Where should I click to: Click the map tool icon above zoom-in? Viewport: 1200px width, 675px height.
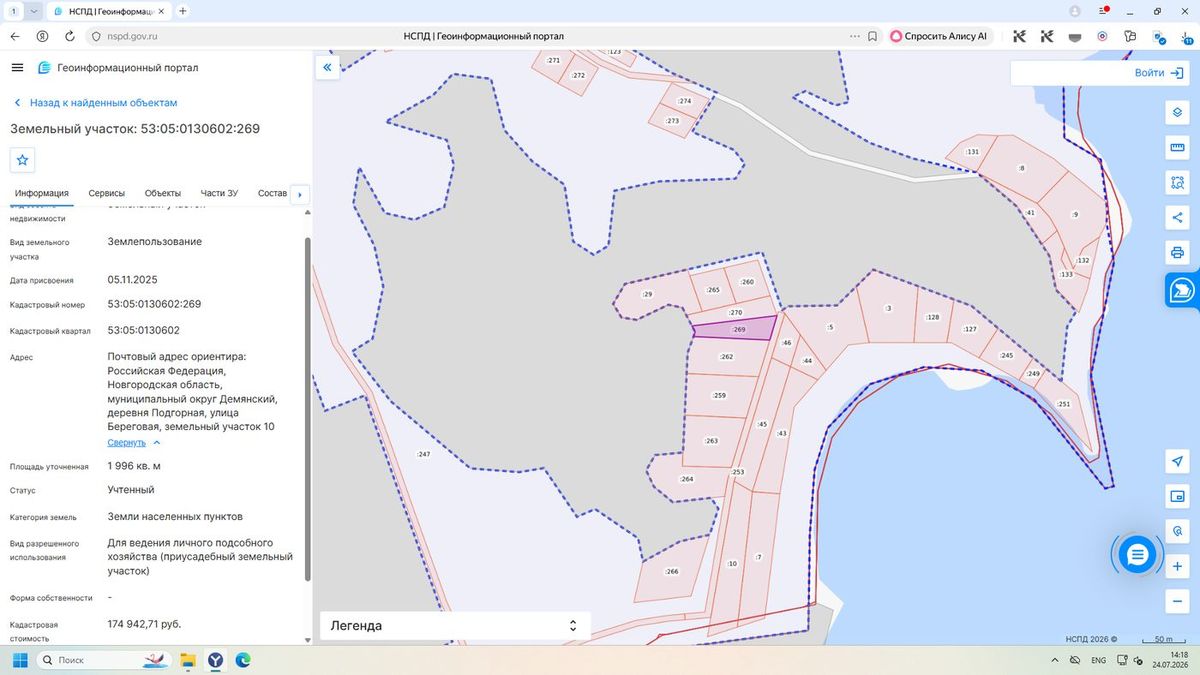click(1178, 531)
